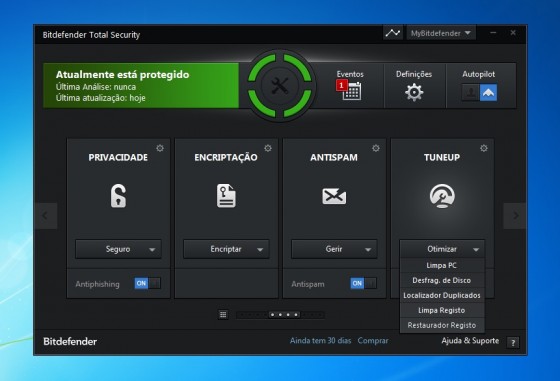560x381 pixels.
Task: Open the module list grid icon
Action: [x=223, y=315]
